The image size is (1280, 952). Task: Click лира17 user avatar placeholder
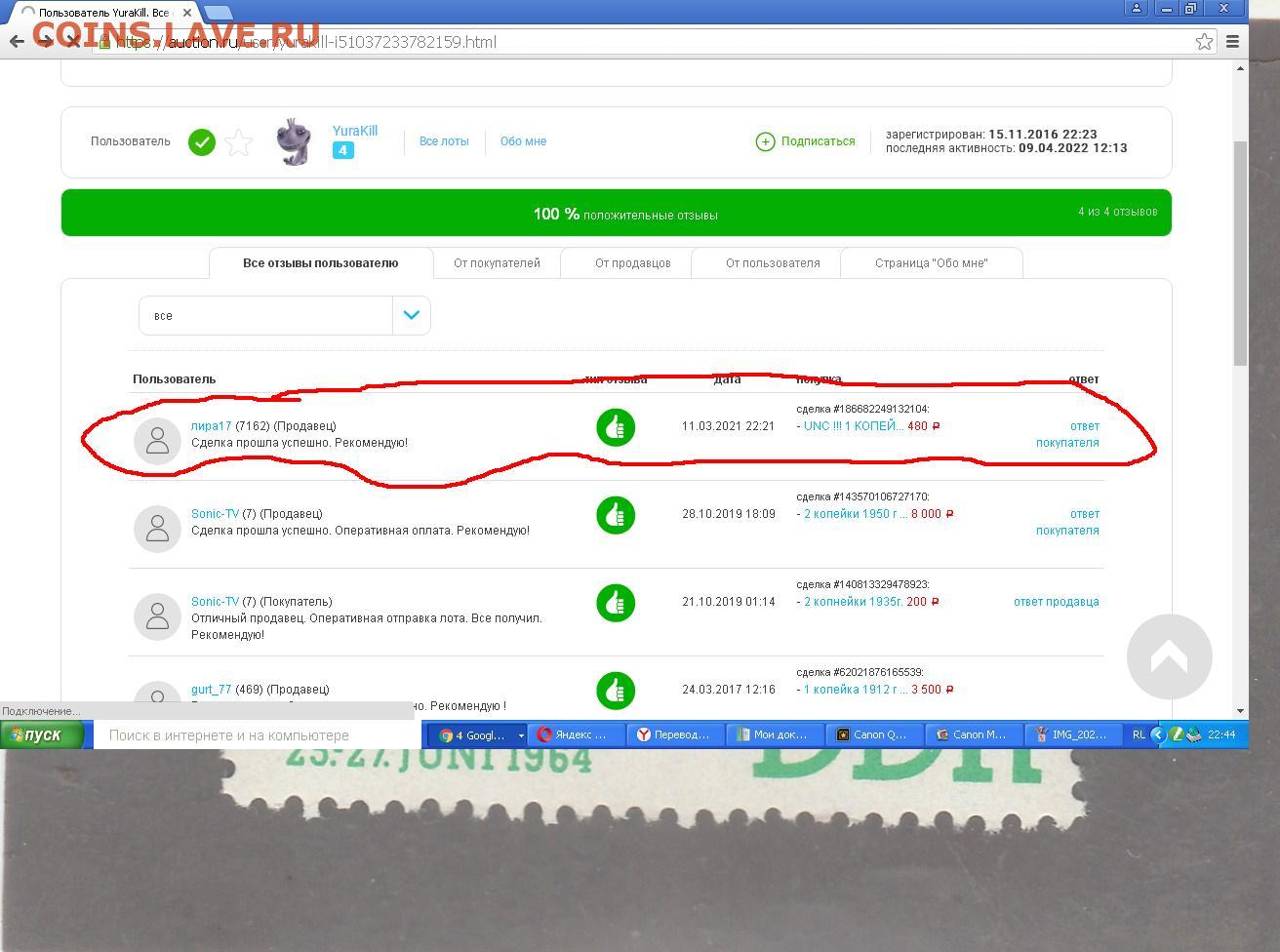click(157, 441)
